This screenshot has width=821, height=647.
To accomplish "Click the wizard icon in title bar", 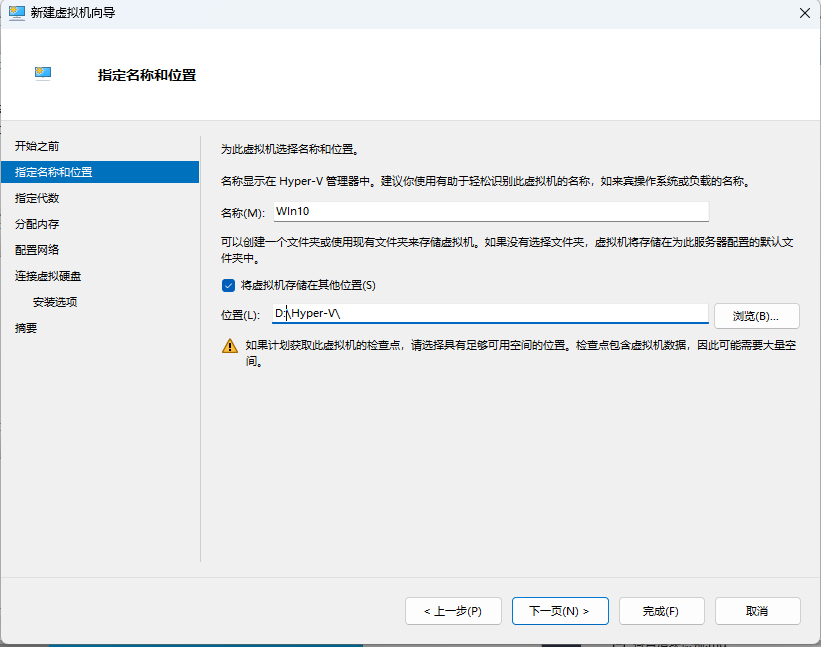I will 17,13.
